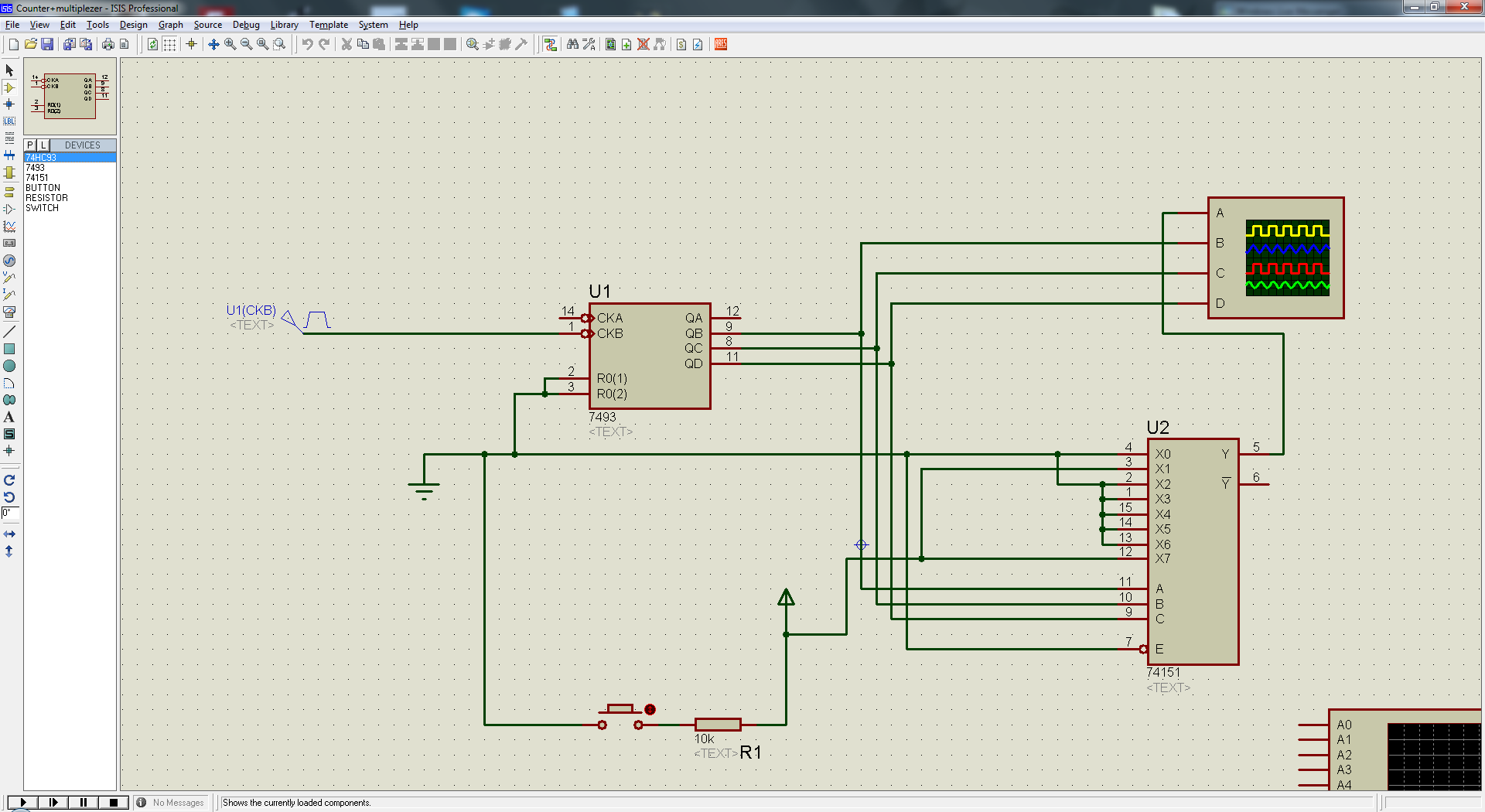Open the Library menu
The height and width of the screenshot is (812, 1485).
(x=284, y=25)
